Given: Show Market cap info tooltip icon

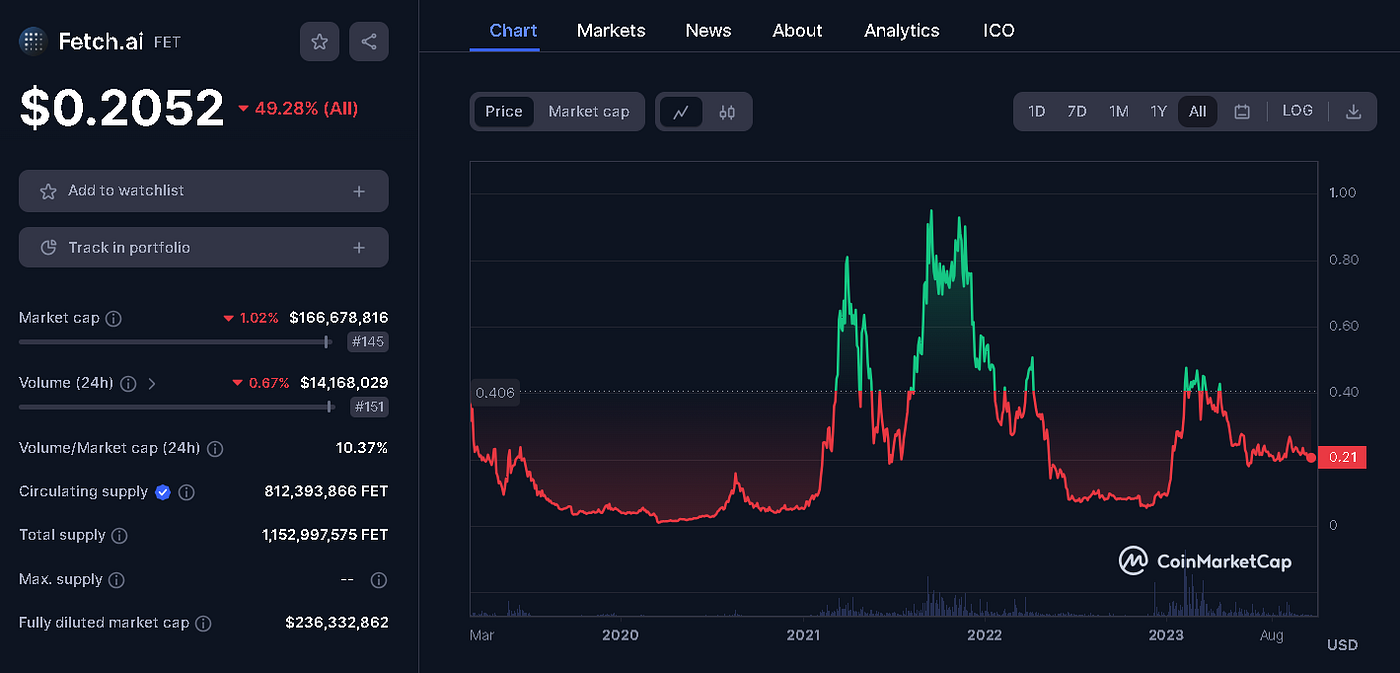Looking at the screenshot, I should [x=114, y=319].
